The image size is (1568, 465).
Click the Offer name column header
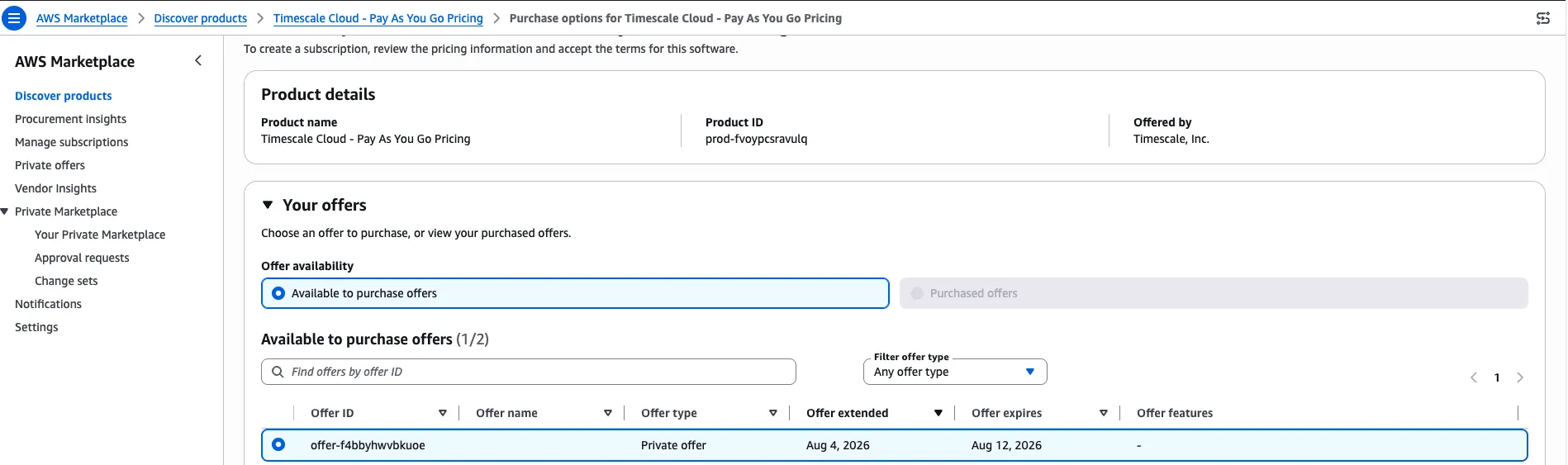tap(506, 413)
